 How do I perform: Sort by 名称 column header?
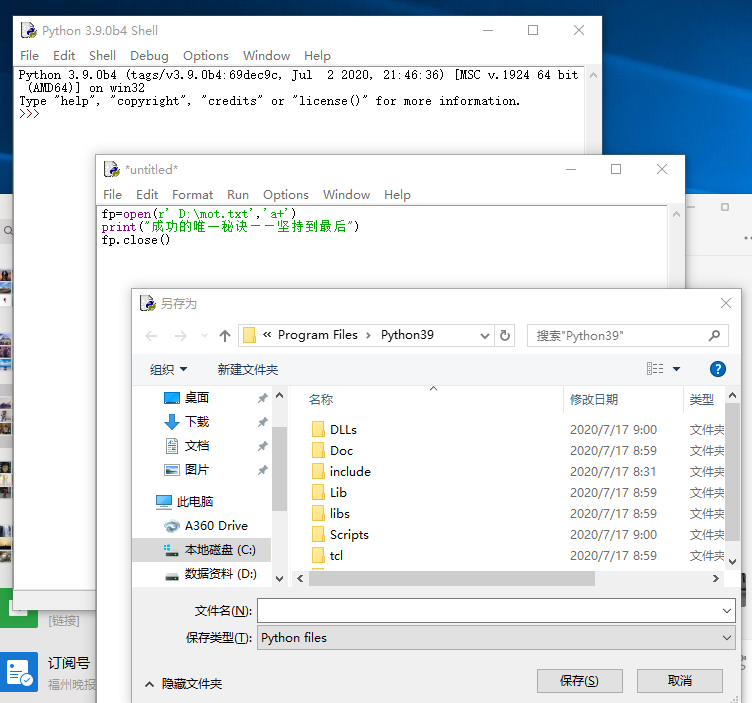tap(321, 399)
